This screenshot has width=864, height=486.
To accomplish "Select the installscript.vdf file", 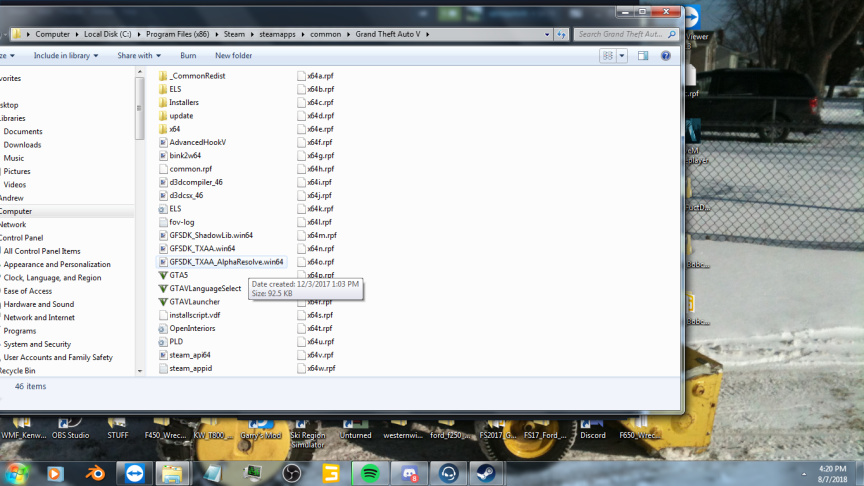I will point(189,315).
